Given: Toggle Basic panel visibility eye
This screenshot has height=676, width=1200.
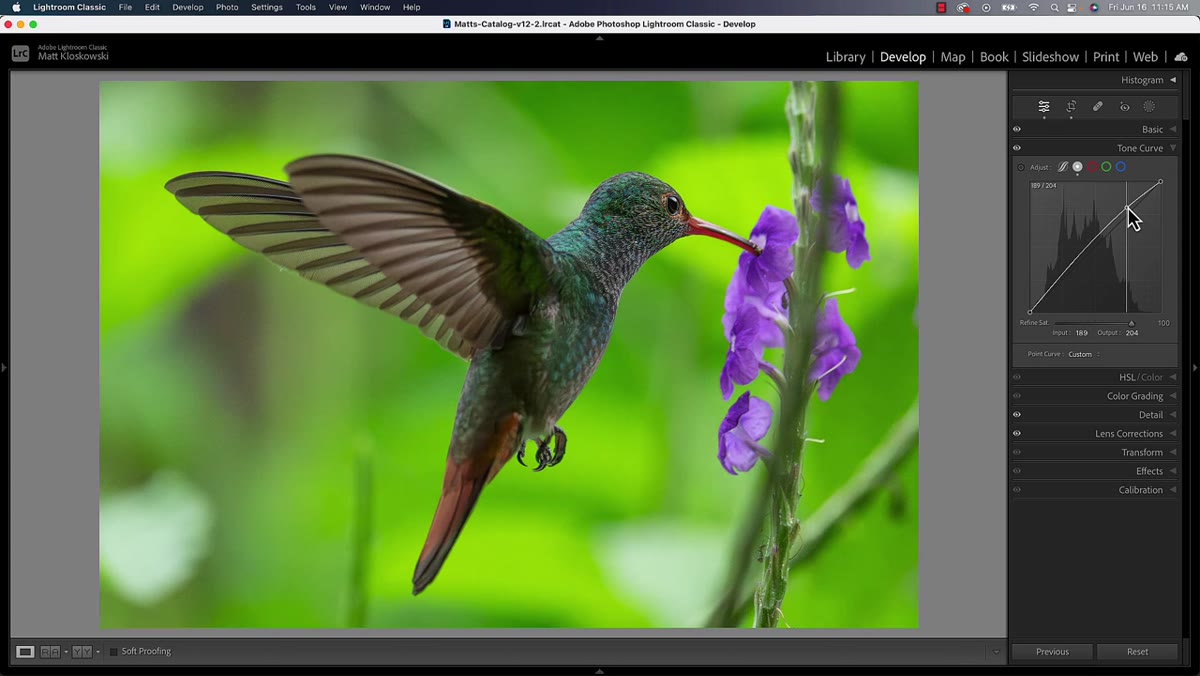Looking at the screenshot, I should coord(1017,129).
